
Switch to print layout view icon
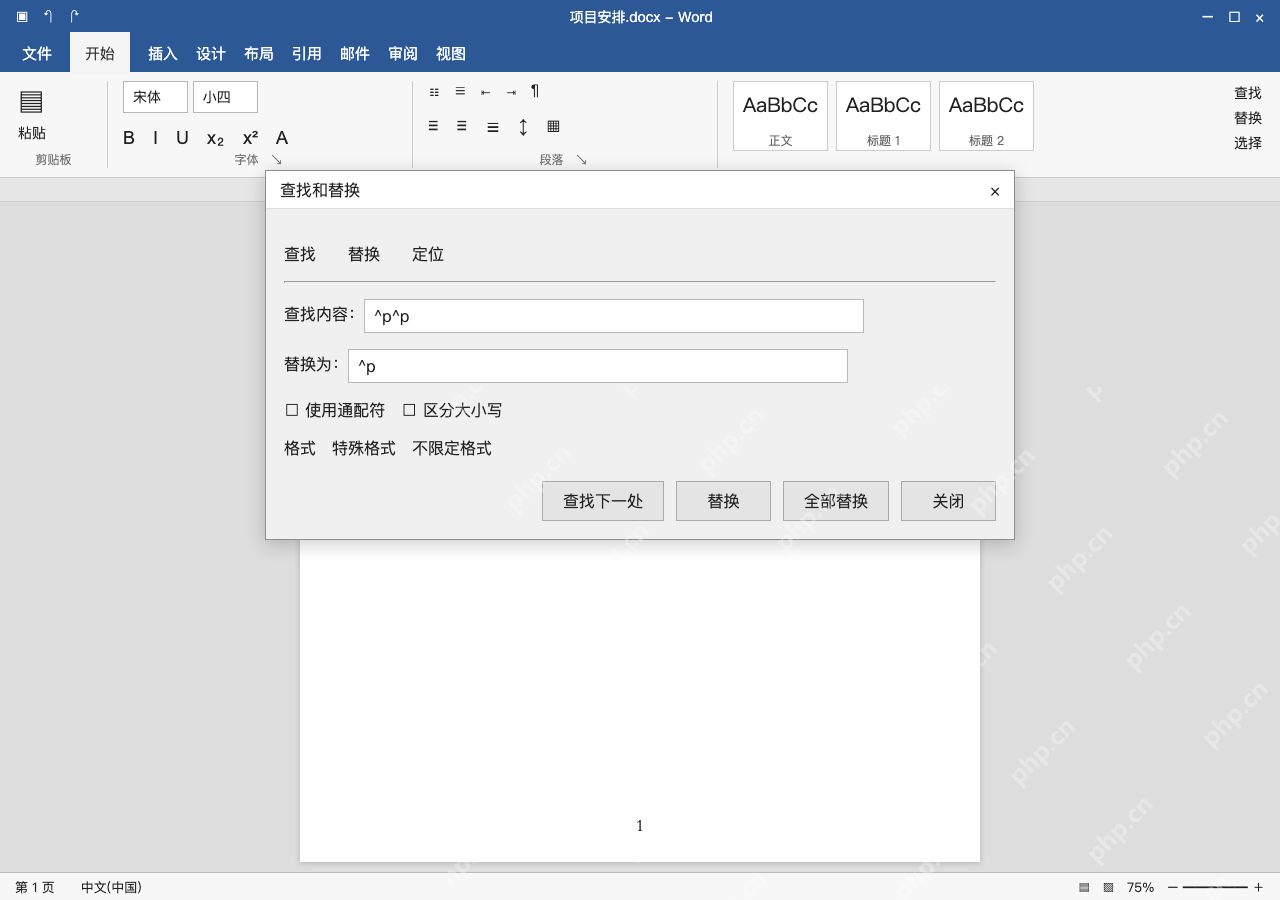pyautogui.click(x=1084, y=887)
